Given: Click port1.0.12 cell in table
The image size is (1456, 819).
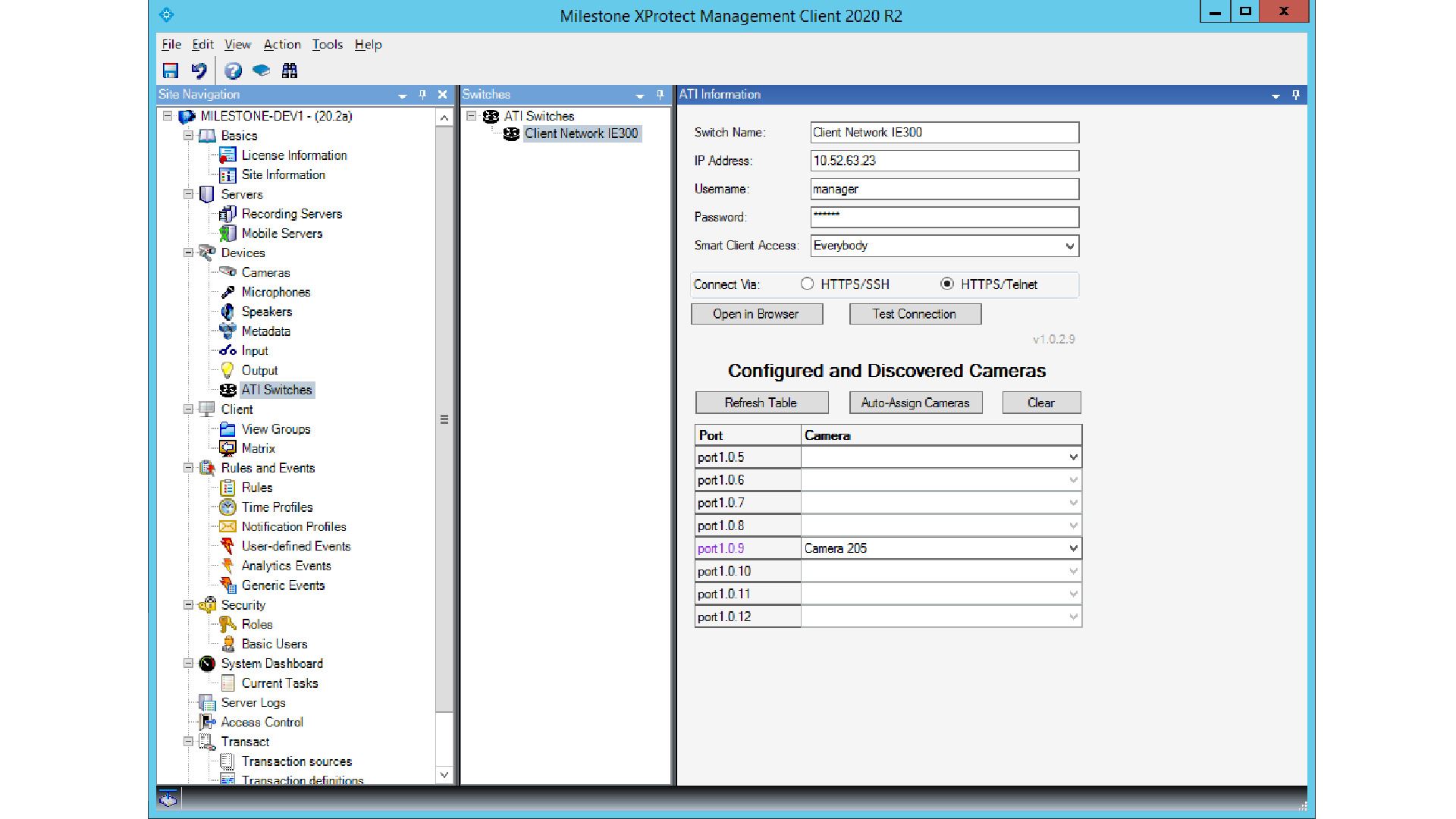Looking at the screenshot, I should click(748, 617).
